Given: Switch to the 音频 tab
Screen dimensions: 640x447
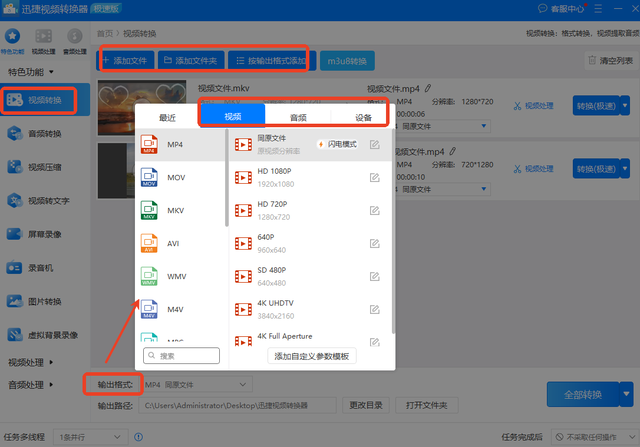Looking at the screenshot, I should coord(298,118).
